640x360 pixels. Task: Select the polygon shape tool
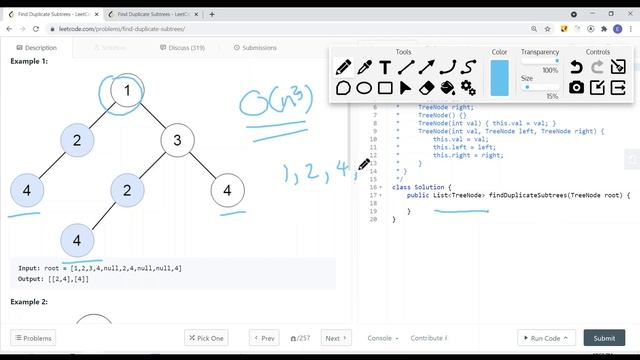[343, 88]
